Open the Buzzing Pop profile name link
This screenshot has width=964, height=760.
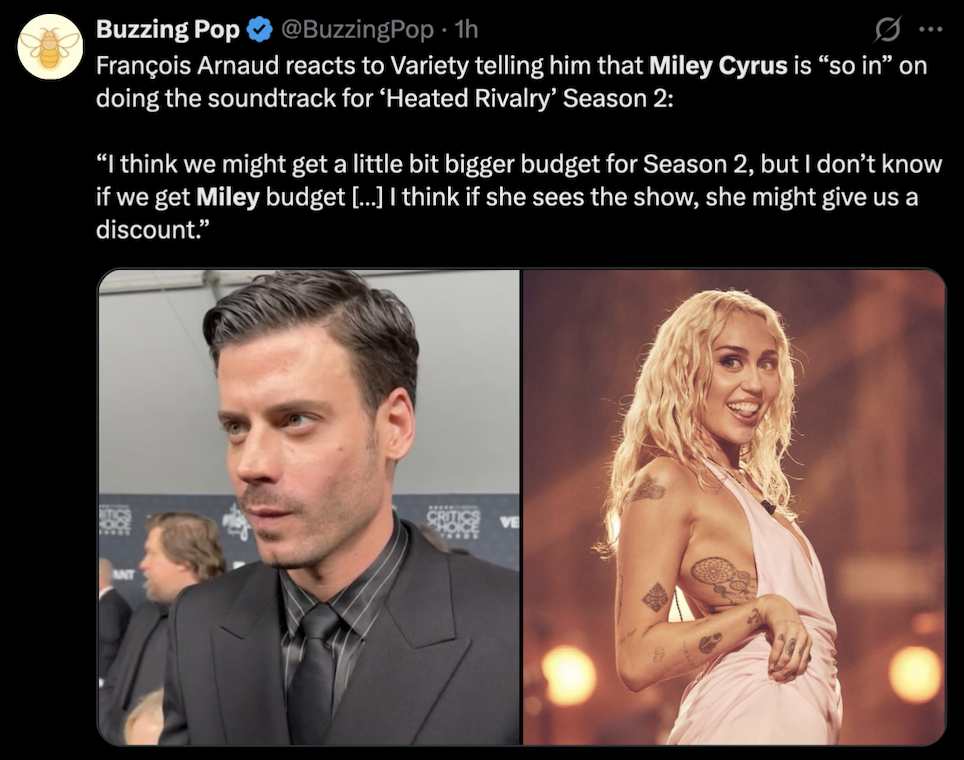point(164,30)
